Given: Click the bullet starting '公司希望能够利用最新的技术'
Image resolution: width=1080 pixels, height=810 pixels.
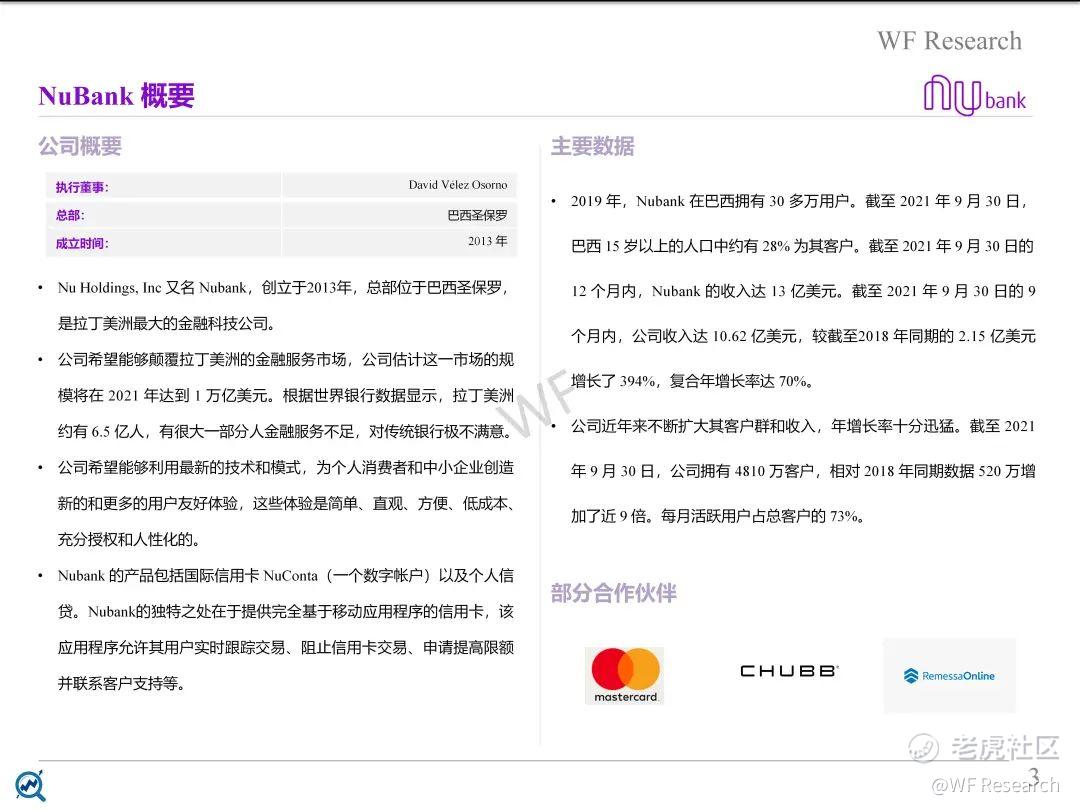Looking at the screenshot, I should pos(286,468).
